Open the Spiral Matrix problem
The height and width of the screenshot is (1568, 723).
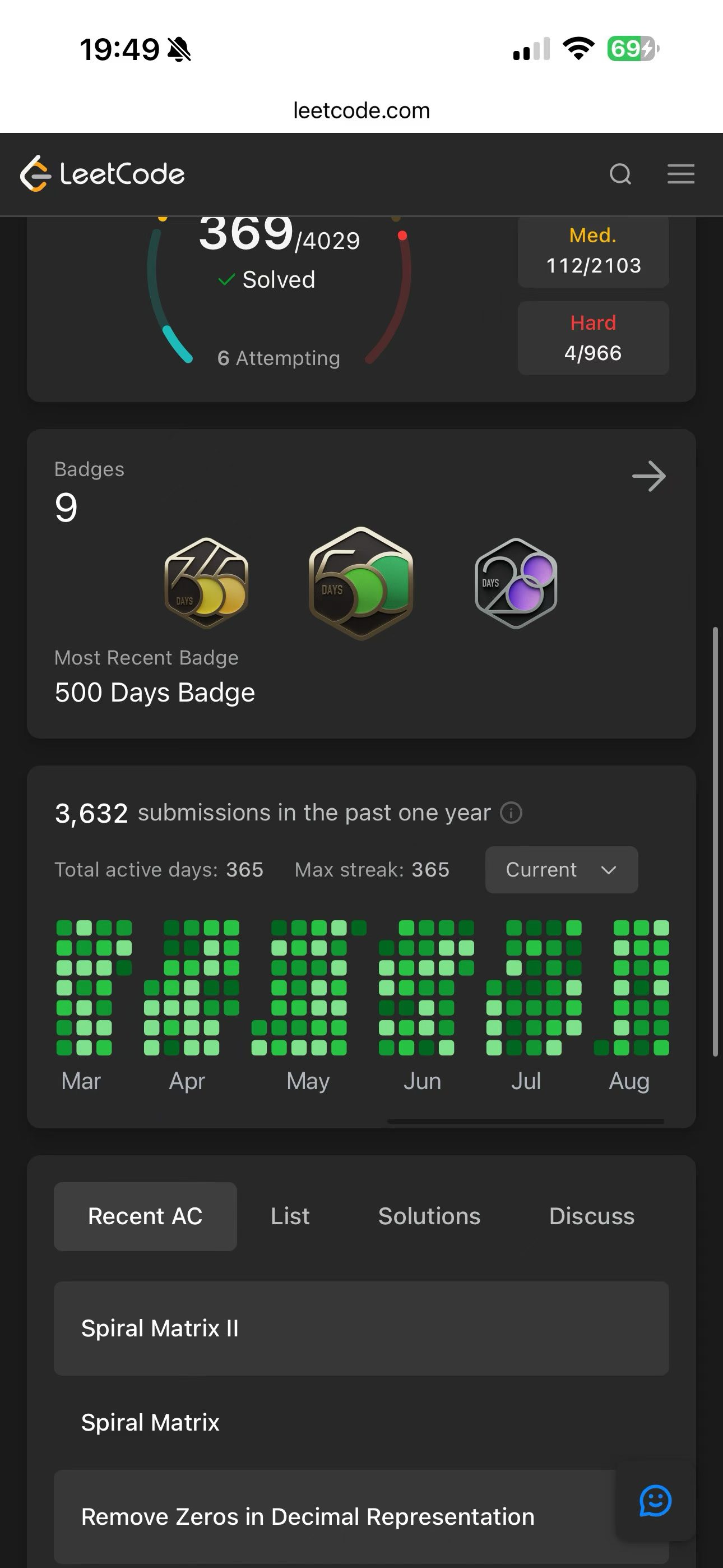361,1423
